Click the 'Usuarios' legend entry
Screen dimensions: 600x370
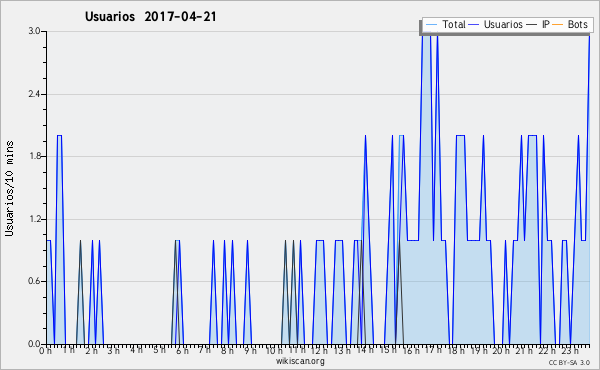pos(503,24)
